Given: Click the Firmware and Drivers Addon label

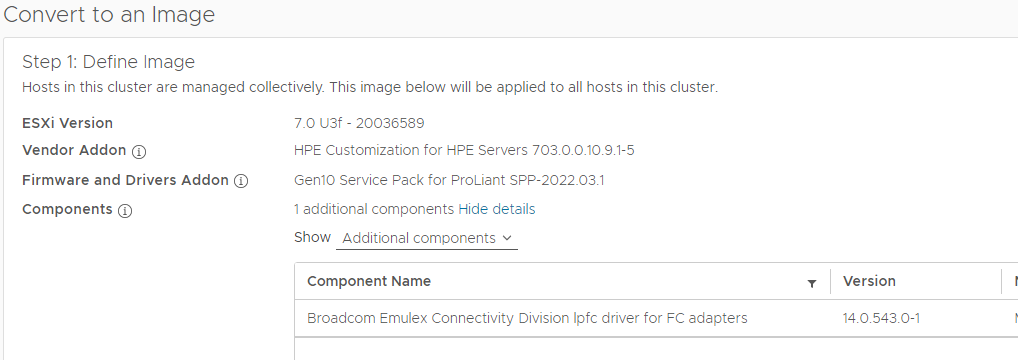Looking at the screenshot, I should pos(125,180).
